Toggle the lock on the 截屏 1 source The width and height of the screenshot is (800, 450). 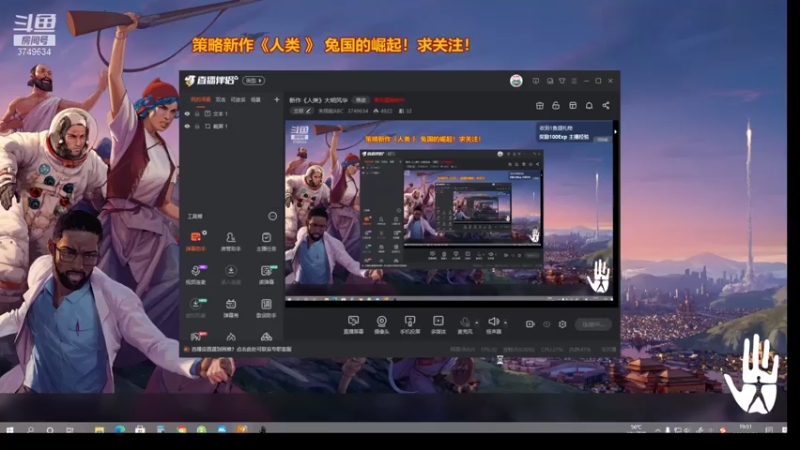[x=197, y=126]
